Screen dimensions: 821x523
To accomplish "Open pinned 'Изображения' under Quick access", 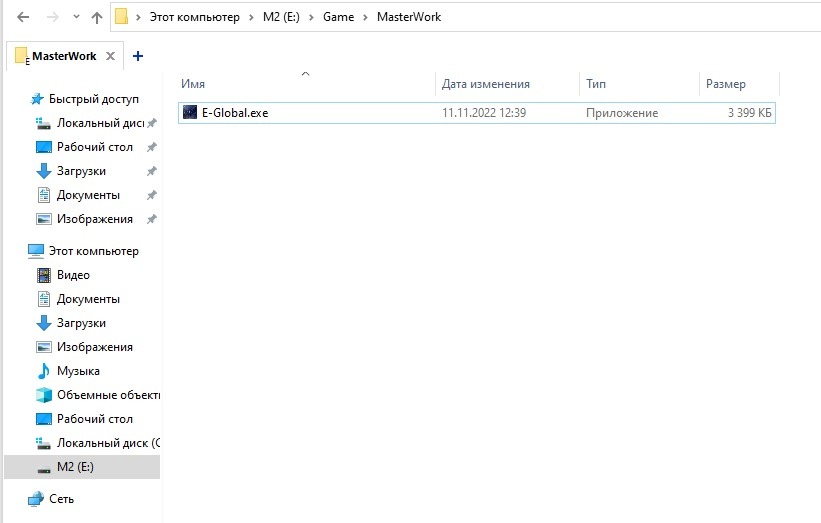I will pyautogui.click(x=94, y=219).
